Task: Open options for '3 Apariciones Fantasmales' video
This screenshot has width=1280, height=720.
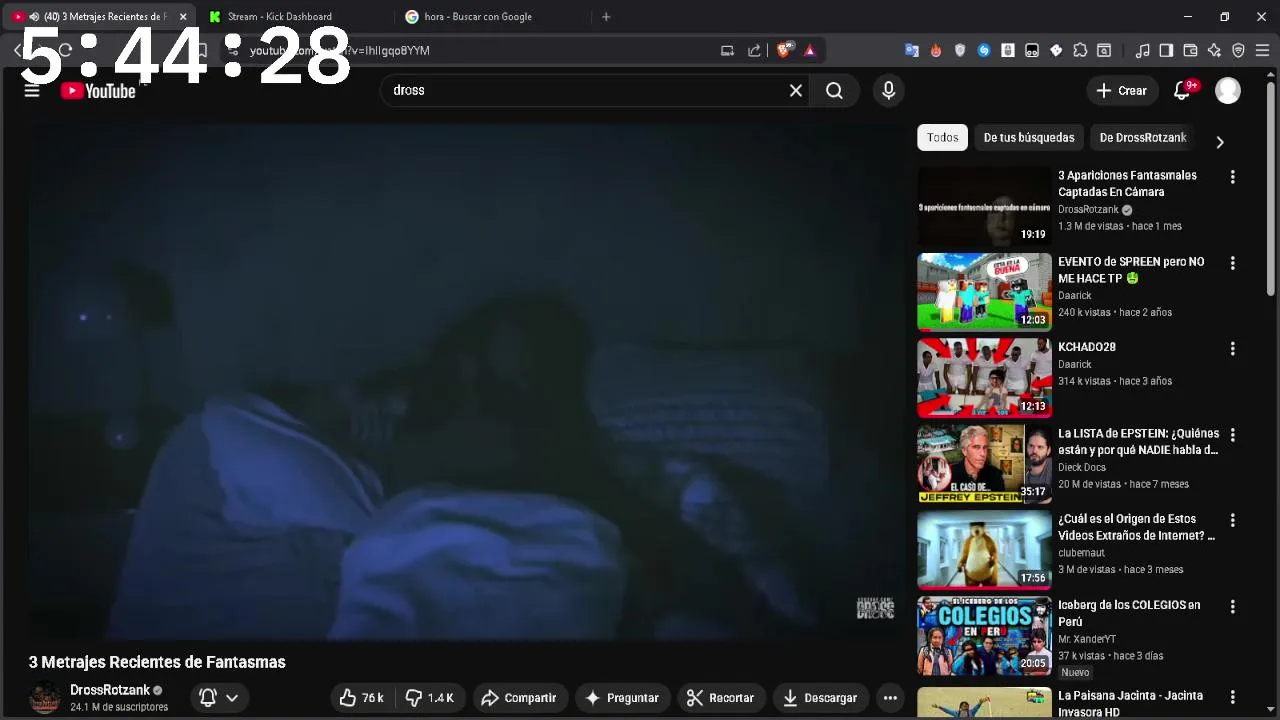Action: tap(1232, 177)
